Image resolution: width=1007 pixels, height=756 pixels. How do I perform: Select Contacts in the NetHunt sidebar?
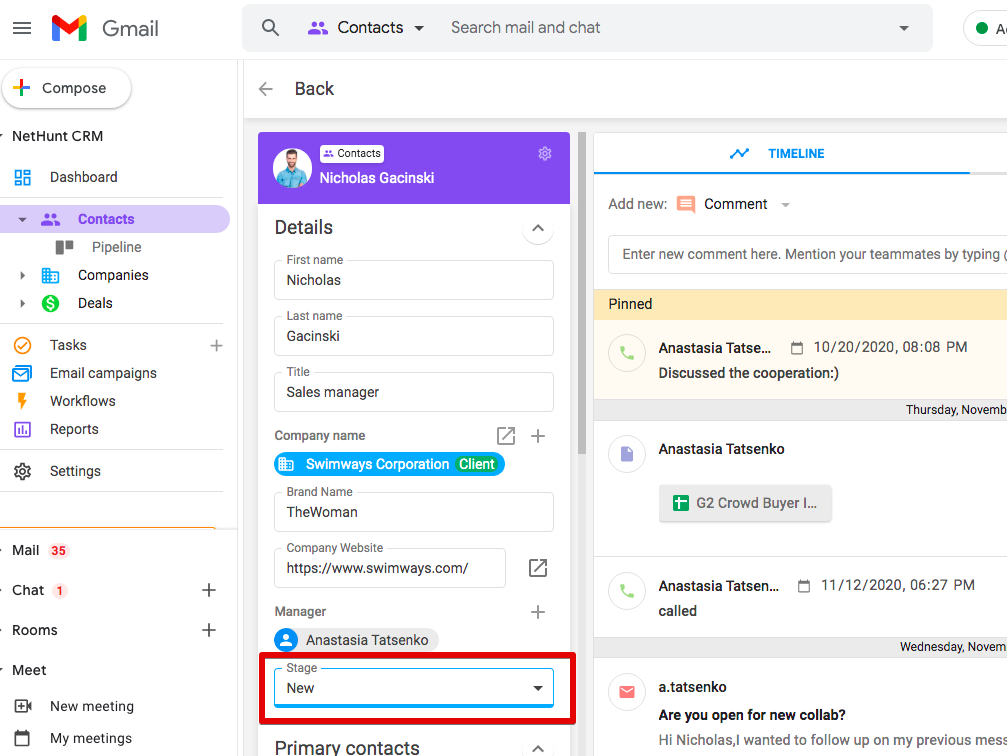tap(106, 219)
